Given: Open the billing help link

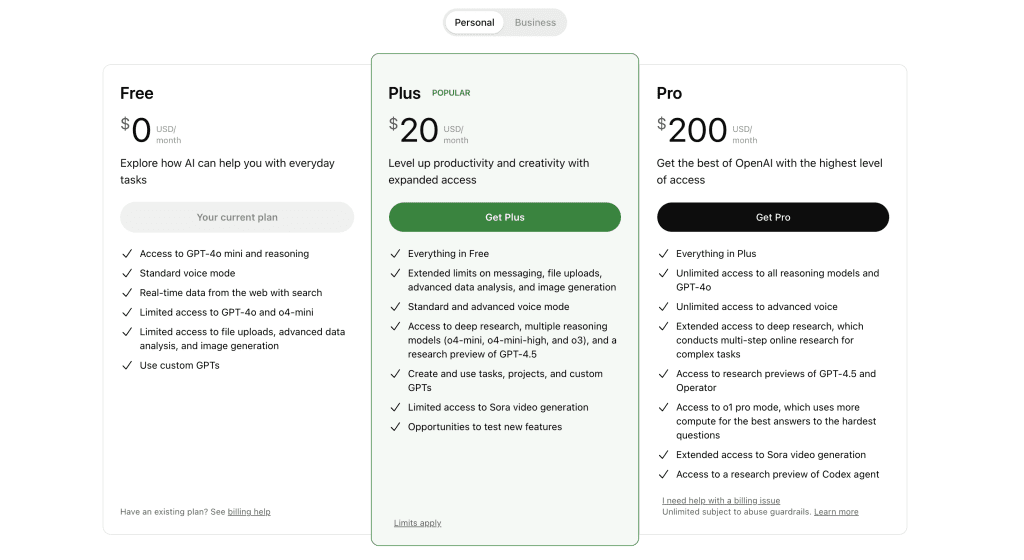Looking at the screenshot, I should pos(249,512).
